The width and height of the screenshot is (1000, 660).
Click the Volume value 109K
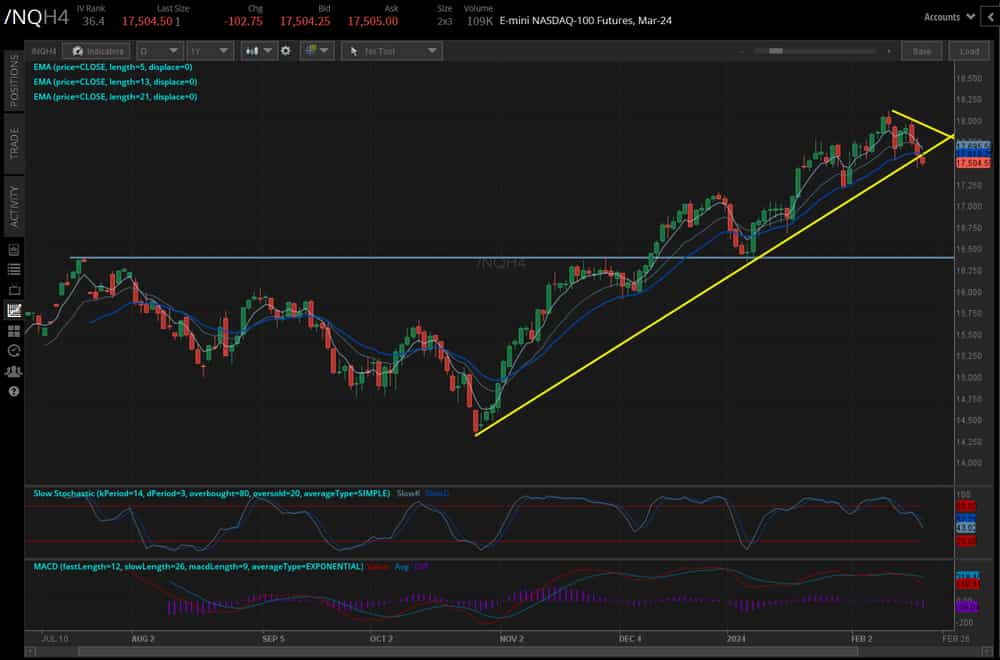[x=480, y=22]
